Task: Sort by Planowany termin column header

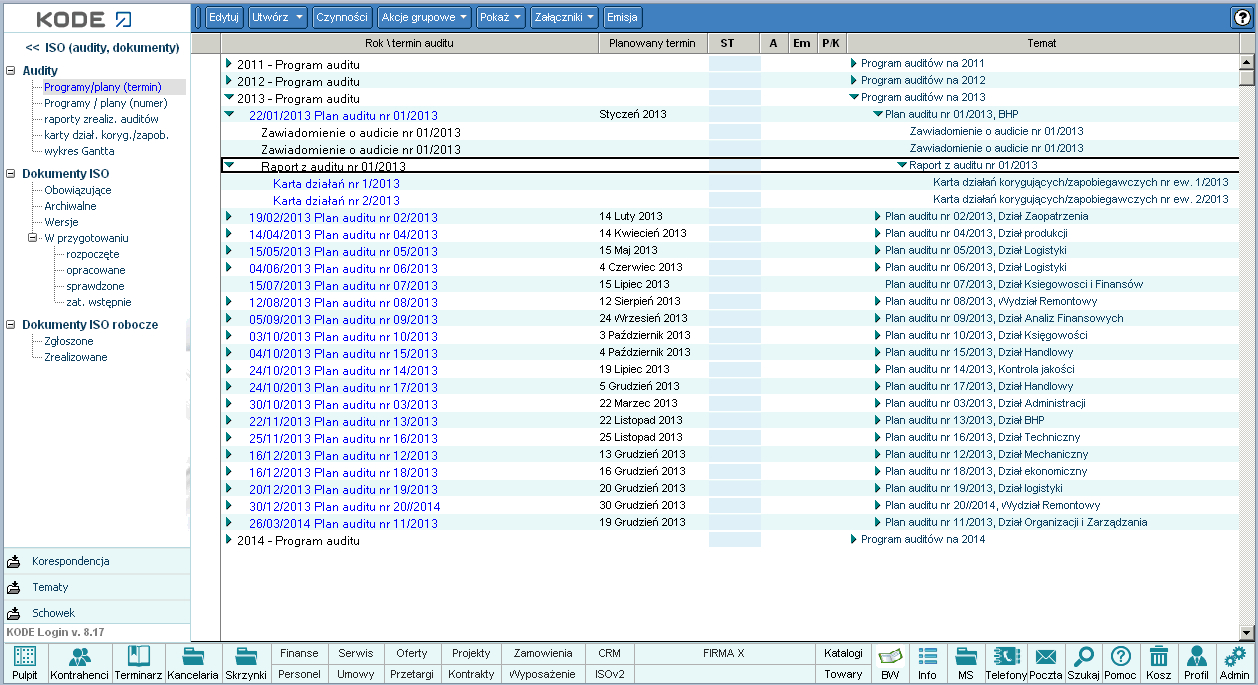Action: (x=652, y=43)
